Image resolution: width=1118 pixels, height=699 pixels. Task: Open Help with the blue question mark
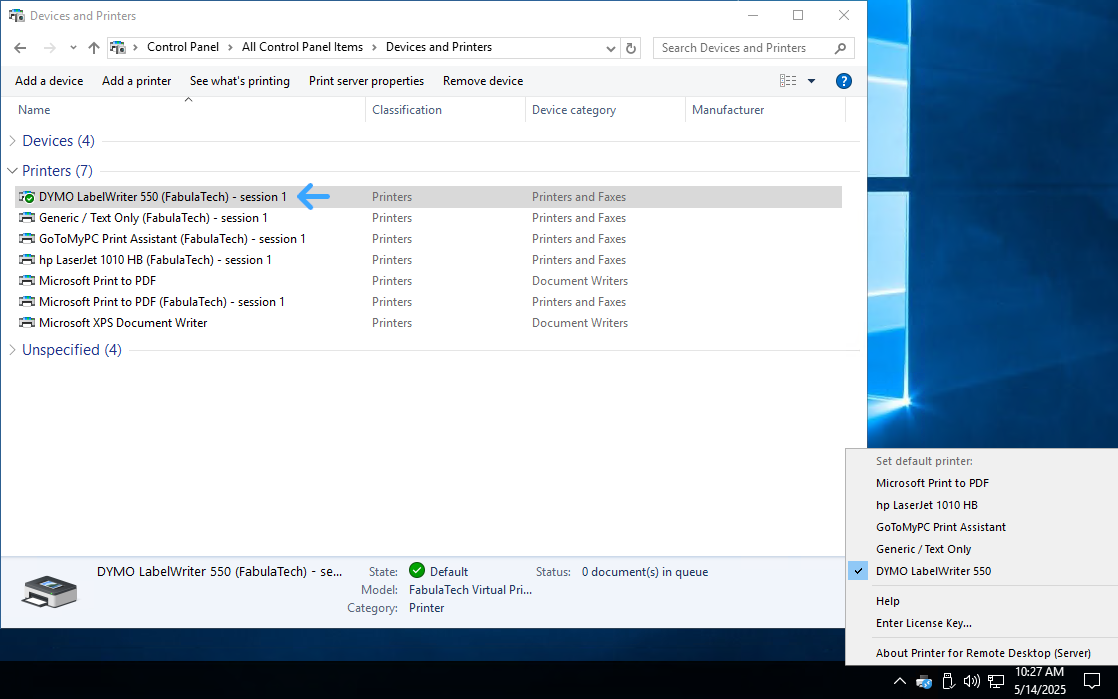[843, 81]
